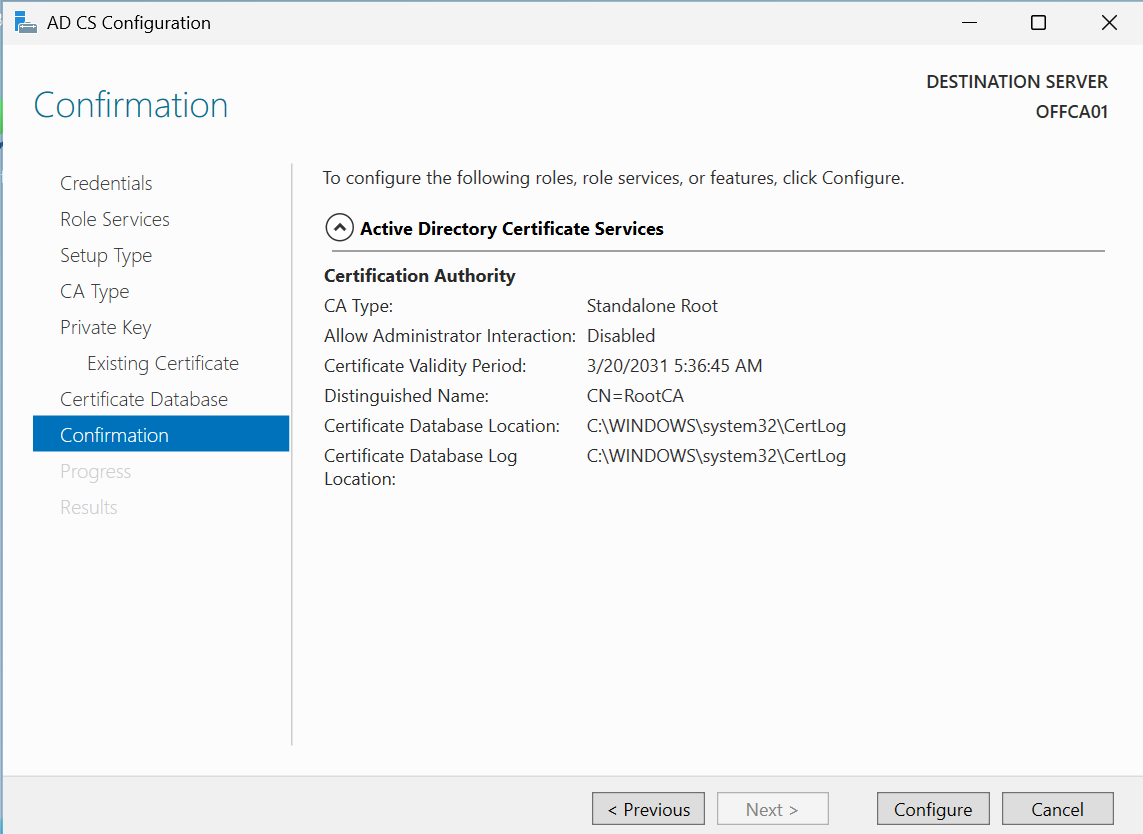The height and width of the screenshot is (834, 1143).
Task: Maximize the AD CS Configuration window
Action: (x=1038, y=23)
